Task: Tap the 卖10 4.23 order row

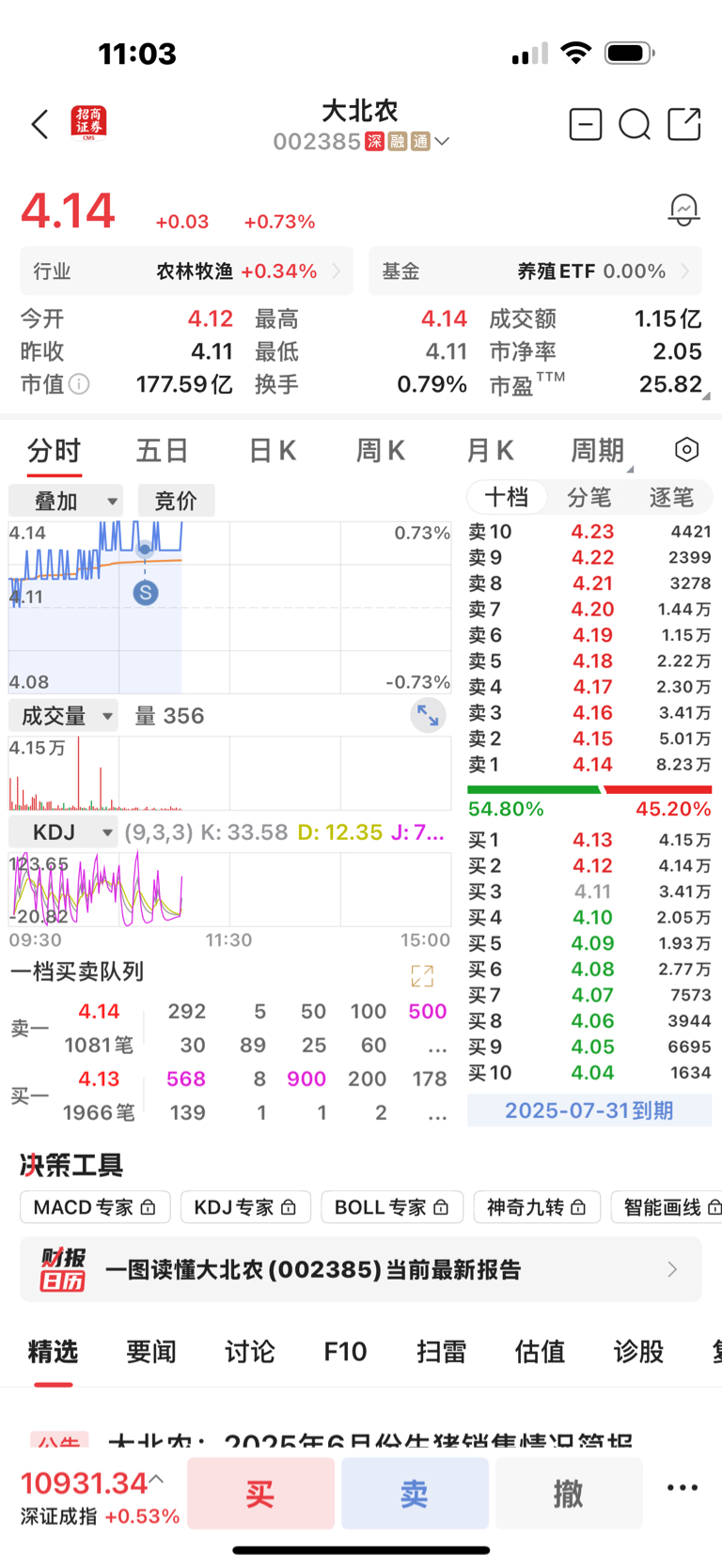Action: click(589, 532)
